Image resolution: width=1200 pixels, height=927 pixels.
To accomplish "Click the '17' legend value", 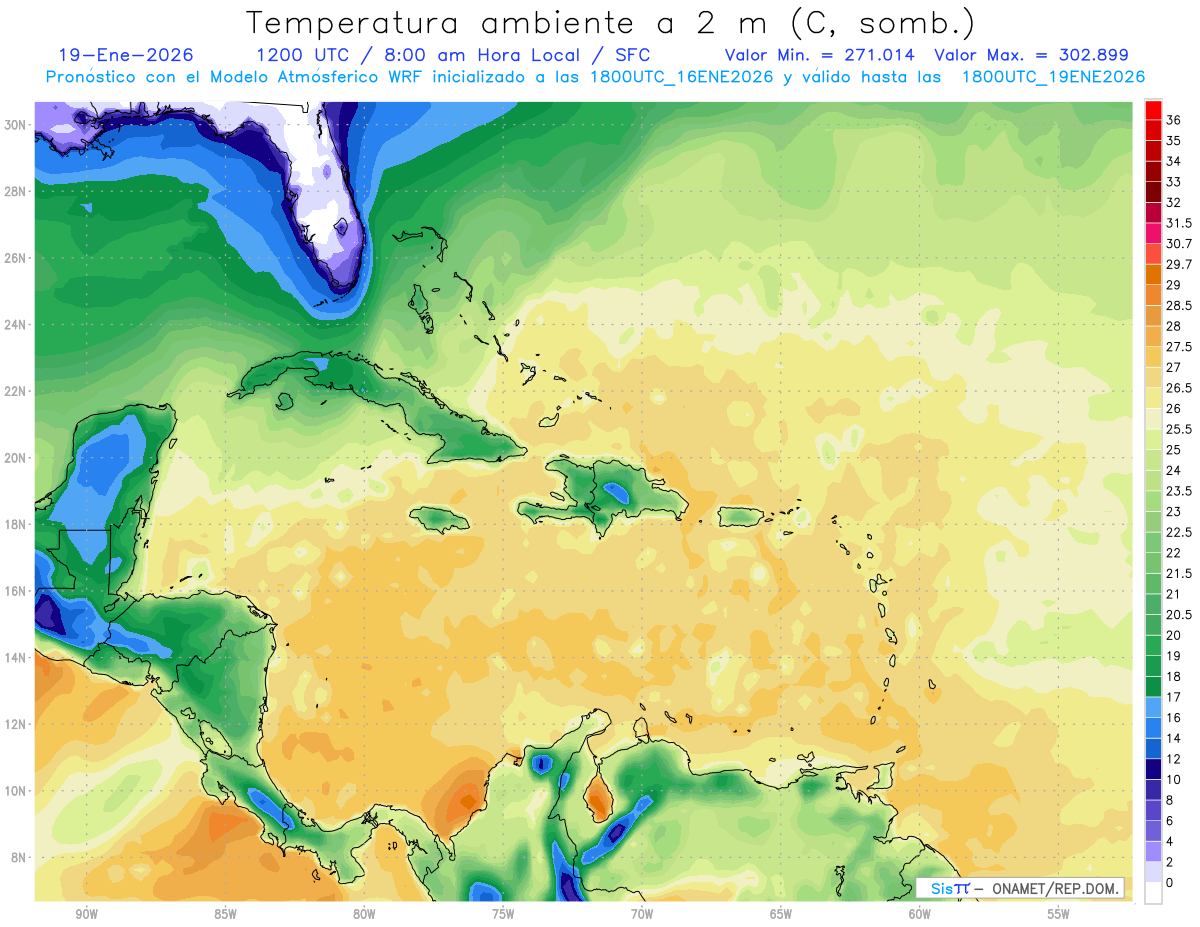I will pyautogui.click(x=1174, y=697).
